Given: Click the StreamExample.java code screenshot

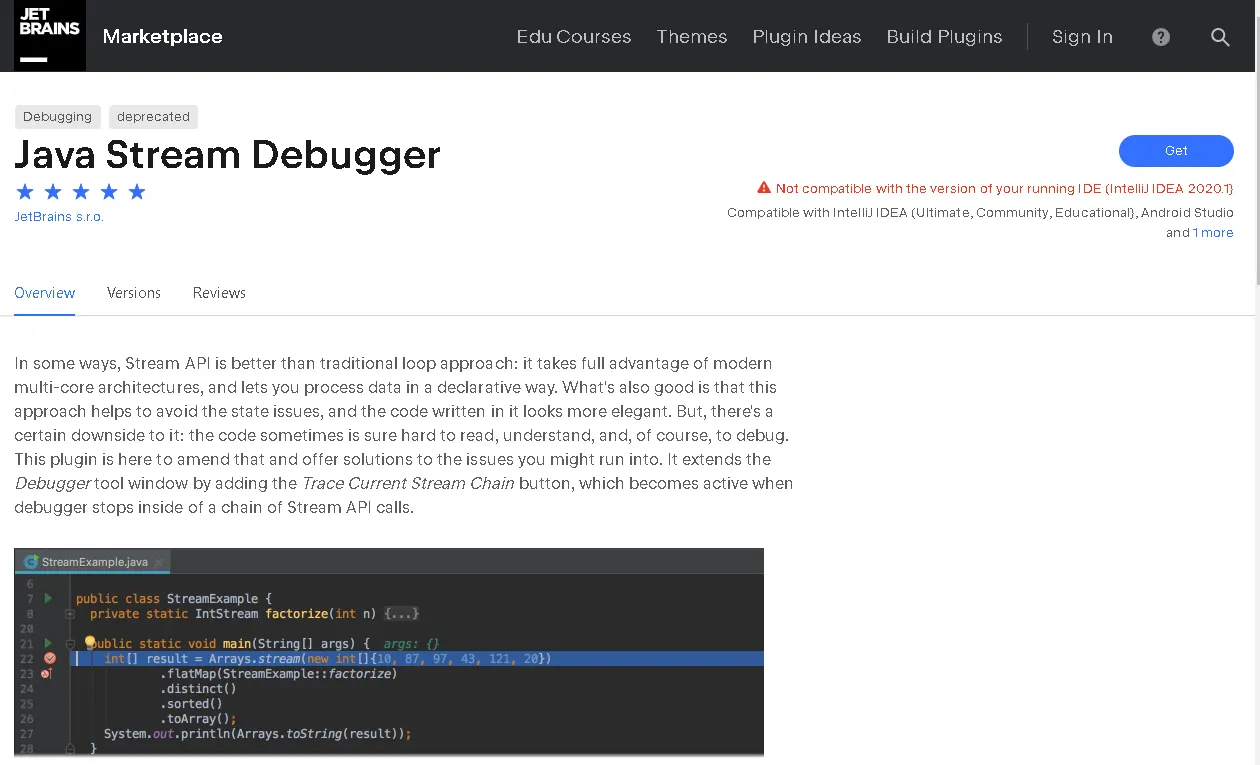Looking at the screenshot, I should point(389,652).
